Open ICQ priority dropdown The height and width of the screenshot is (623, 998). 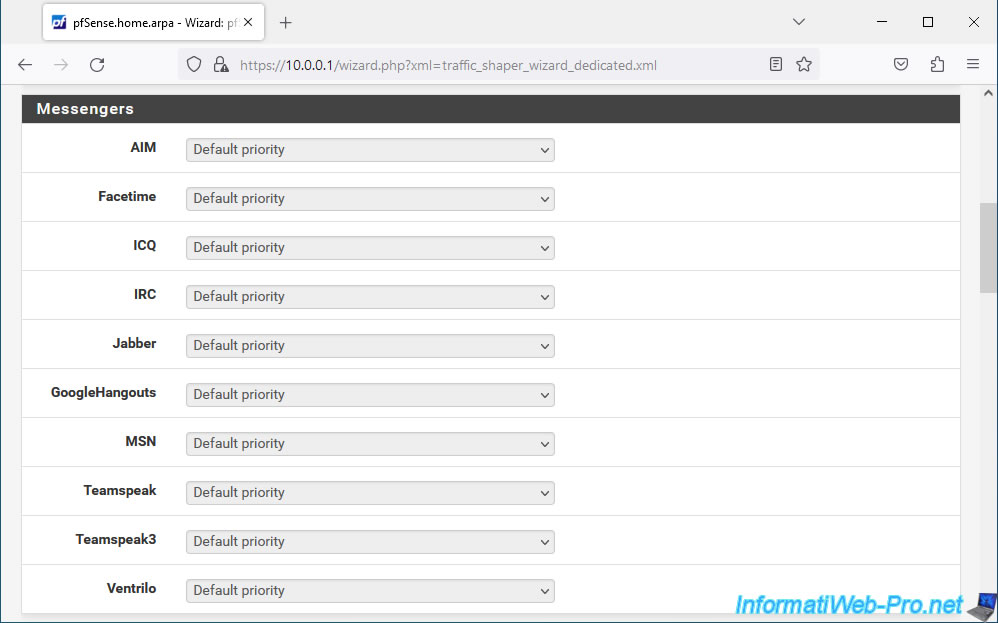pyautogui.click(x=370, y=248)
